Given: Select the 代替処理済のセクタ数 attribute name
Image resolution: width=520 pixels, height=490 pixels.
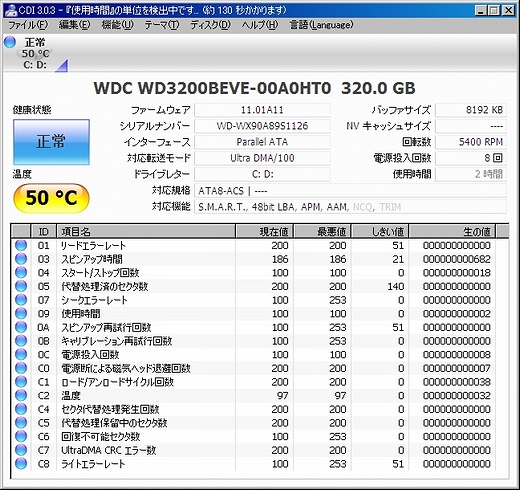Looking at the screenshot, I should [105, 287].
